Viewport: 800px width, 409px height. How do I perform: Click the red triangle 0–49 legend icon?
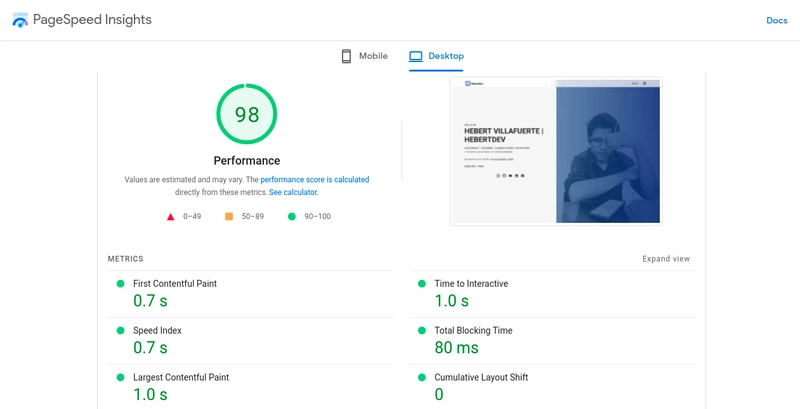click(x=170, y=216)
